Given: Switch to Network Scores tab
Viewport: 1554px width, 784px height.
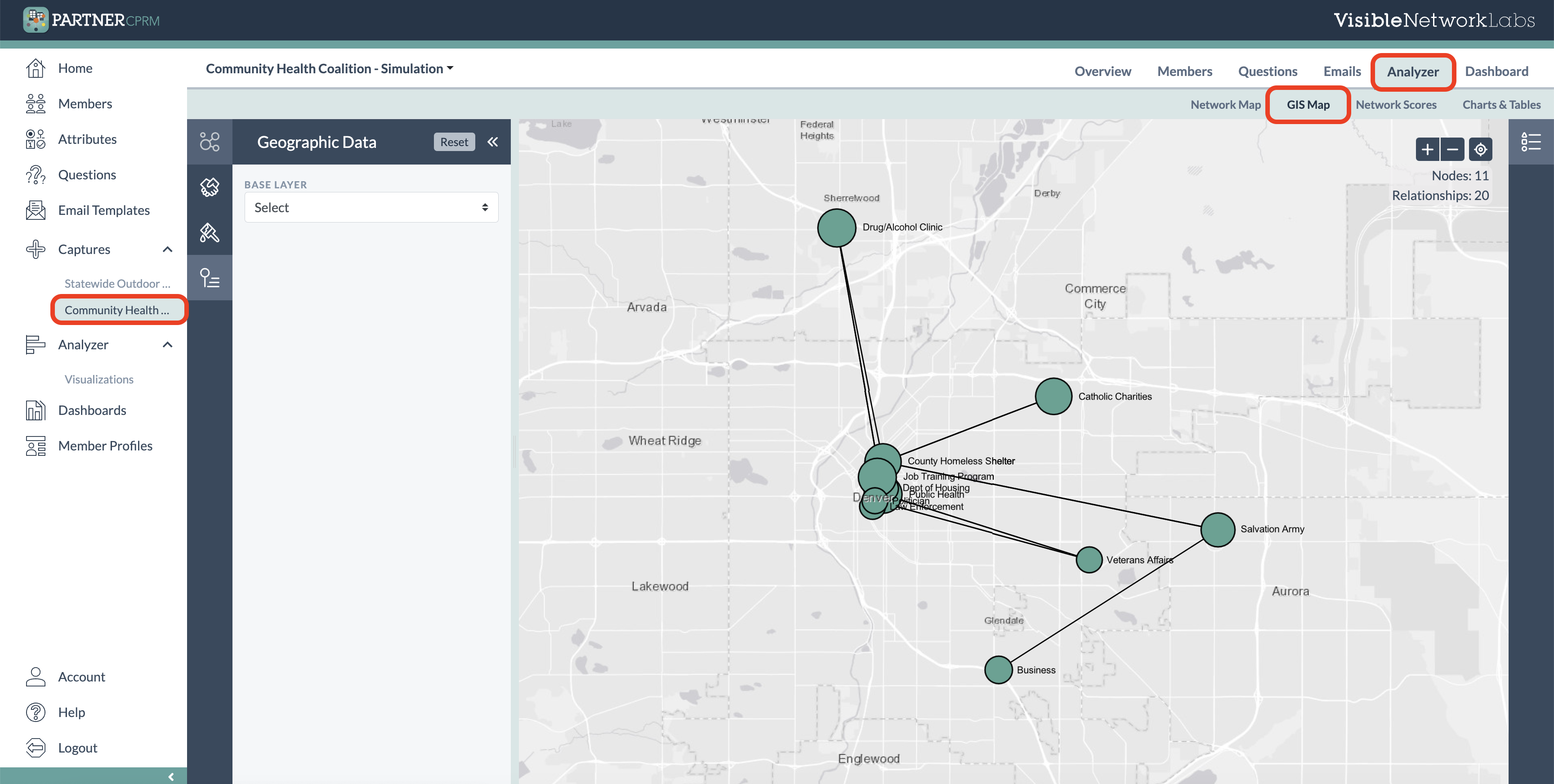Looking at the screenshot, I should [x=1395, y=105].
